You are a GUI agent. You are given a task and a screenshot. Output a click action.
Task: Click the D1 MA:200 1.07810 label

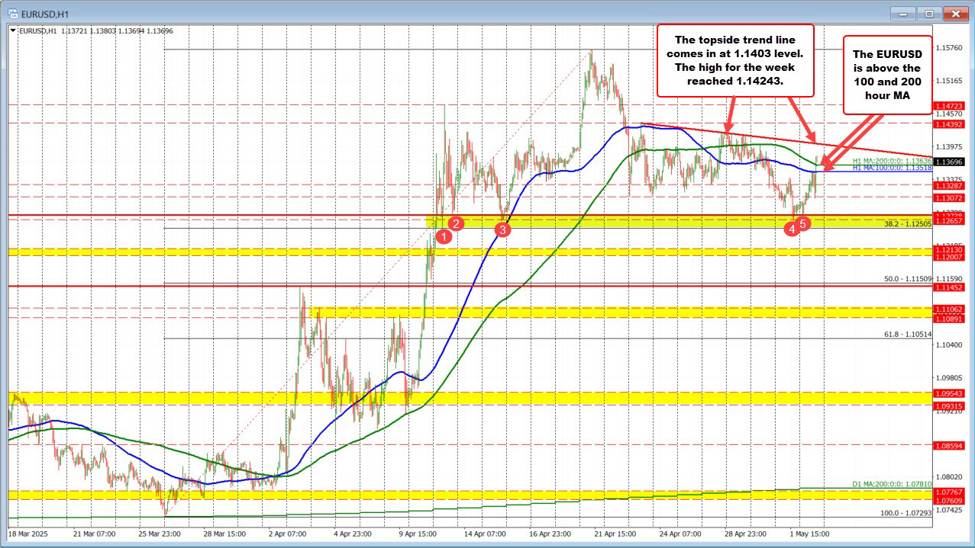893,485
